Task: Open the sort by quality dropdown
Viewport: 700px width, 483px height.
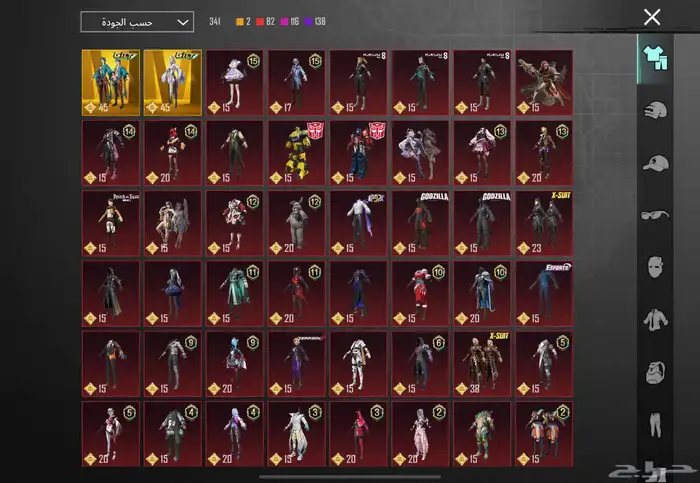Action: tap(137, 22)
